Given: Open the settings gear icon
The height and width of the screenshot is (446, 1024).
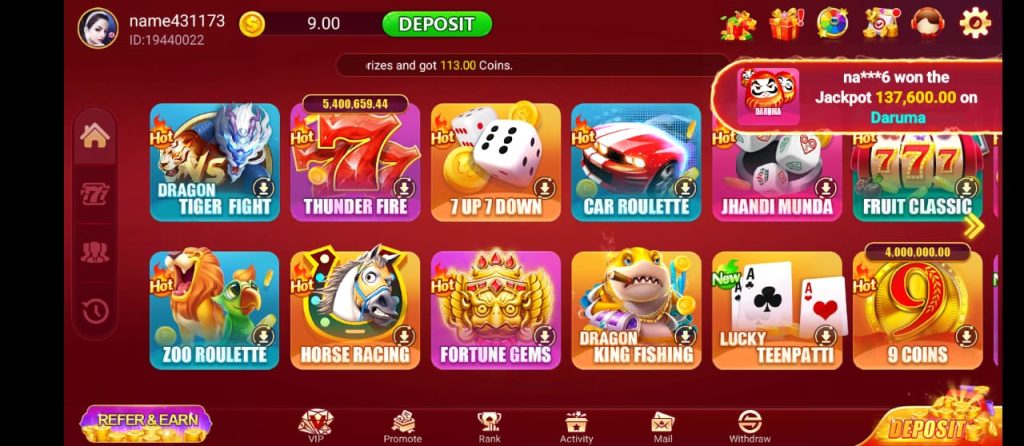Looking at the screenshot, I should point(974,24).
